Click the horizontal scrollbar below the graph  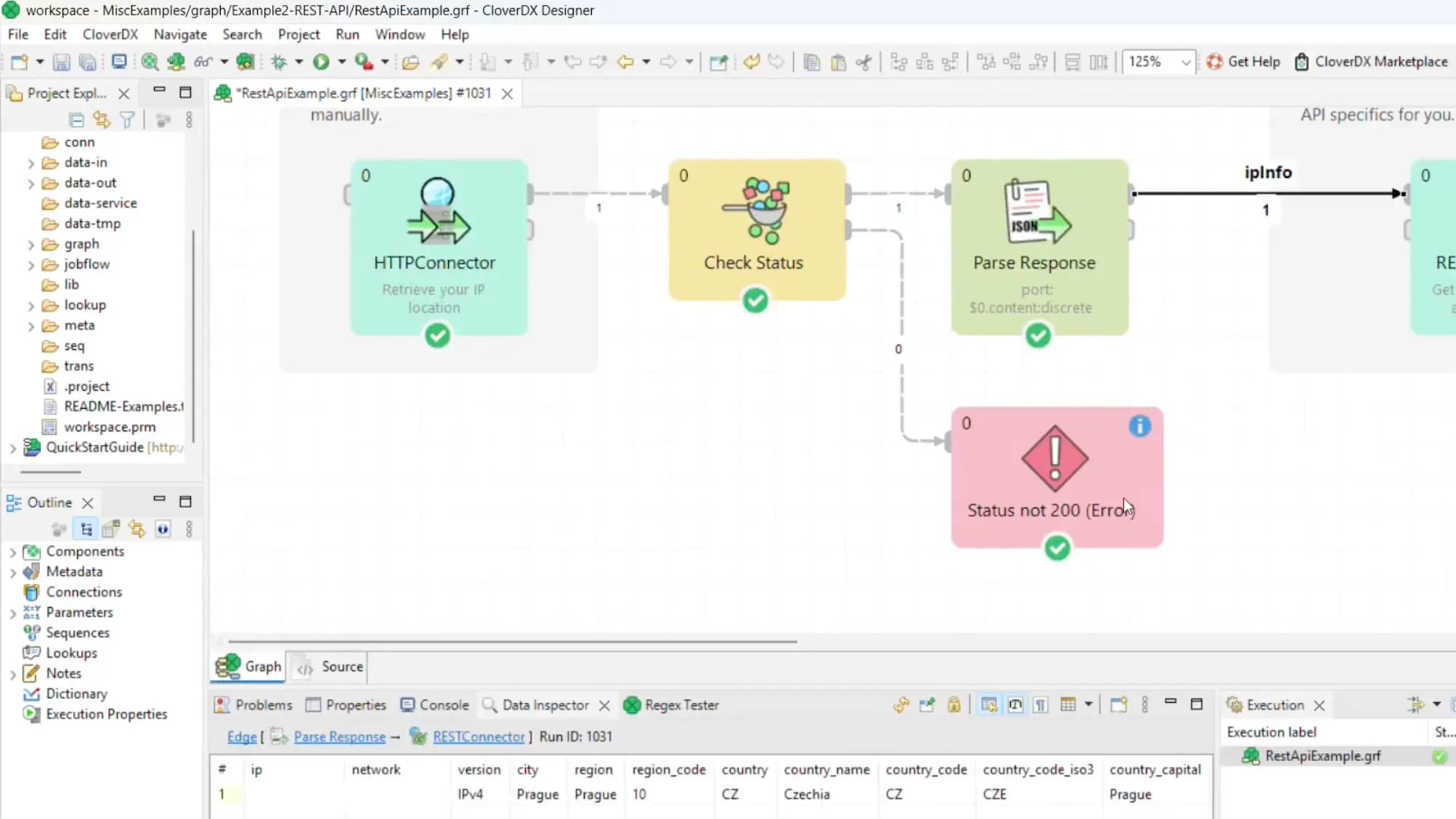[513, 641]
